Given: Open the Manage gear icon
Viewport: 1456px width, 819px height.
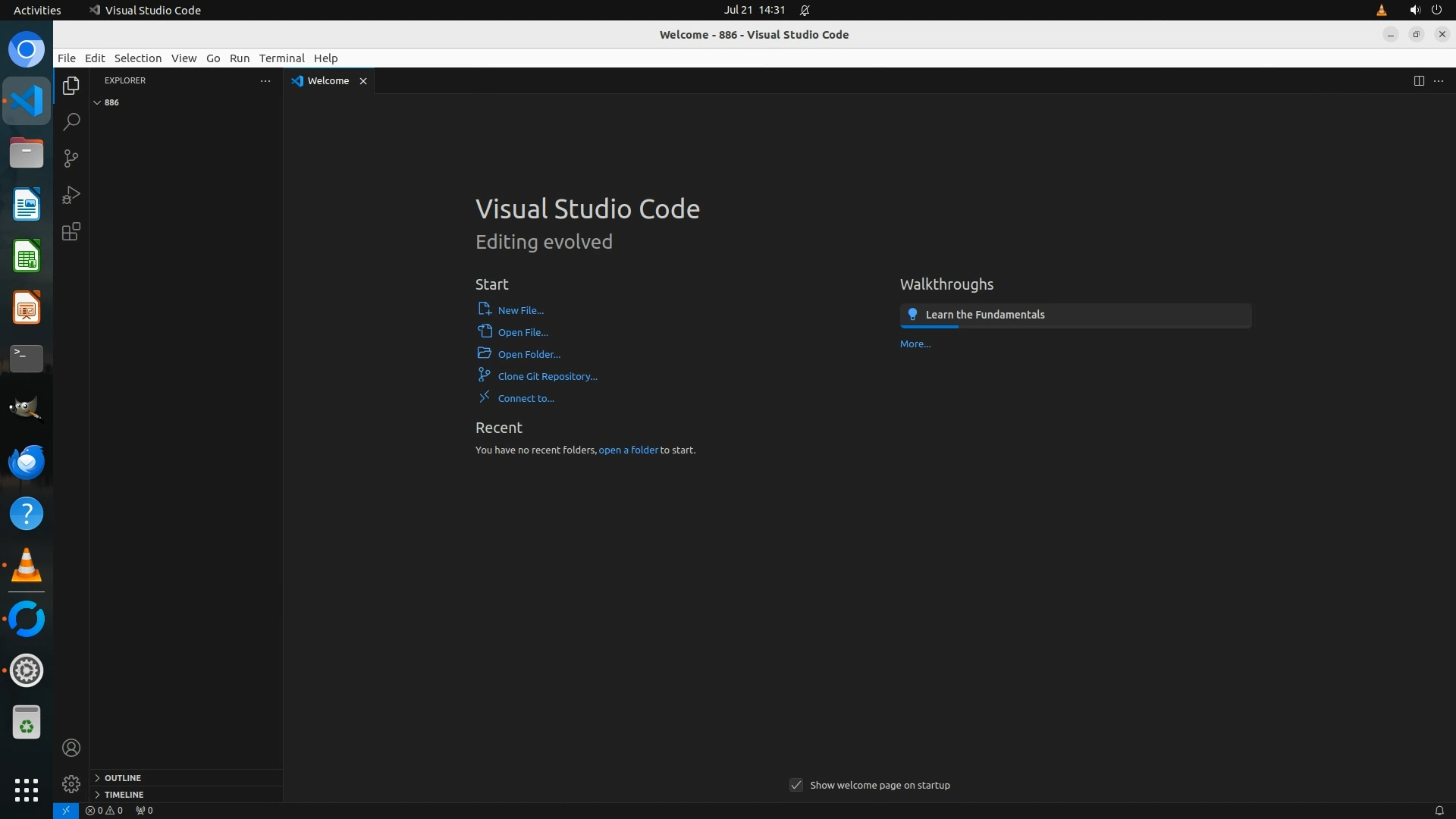Looking at the screenshot, I should (x=71, y=783).
